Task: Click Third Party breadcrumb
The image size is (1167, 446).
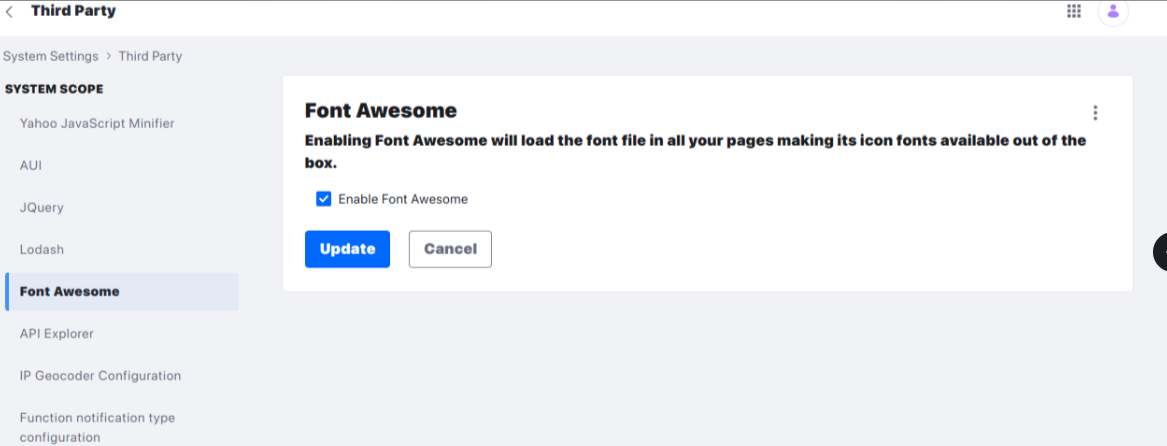Action: coord(150,56)
